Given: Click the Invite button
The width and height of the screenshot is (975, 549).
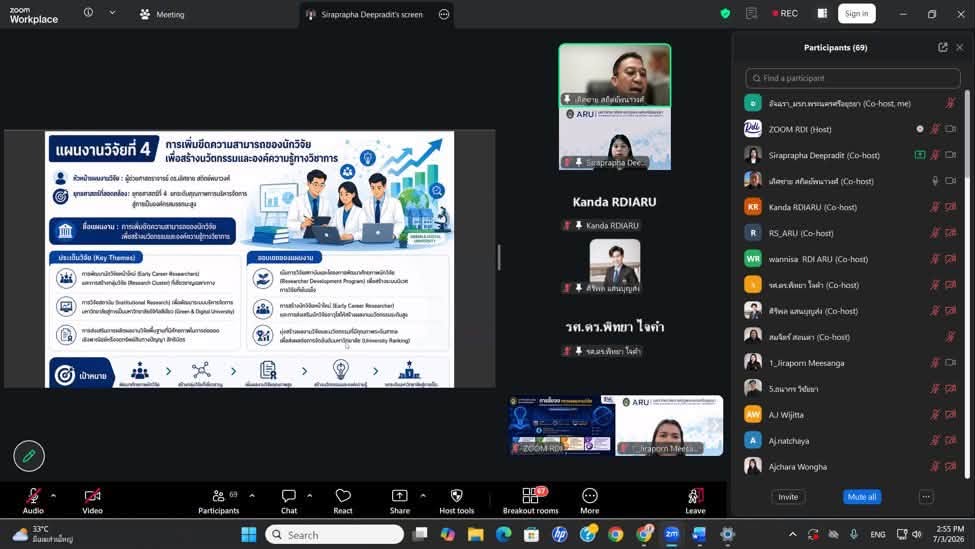Looking at the screenshot, I should pos(788,497).
